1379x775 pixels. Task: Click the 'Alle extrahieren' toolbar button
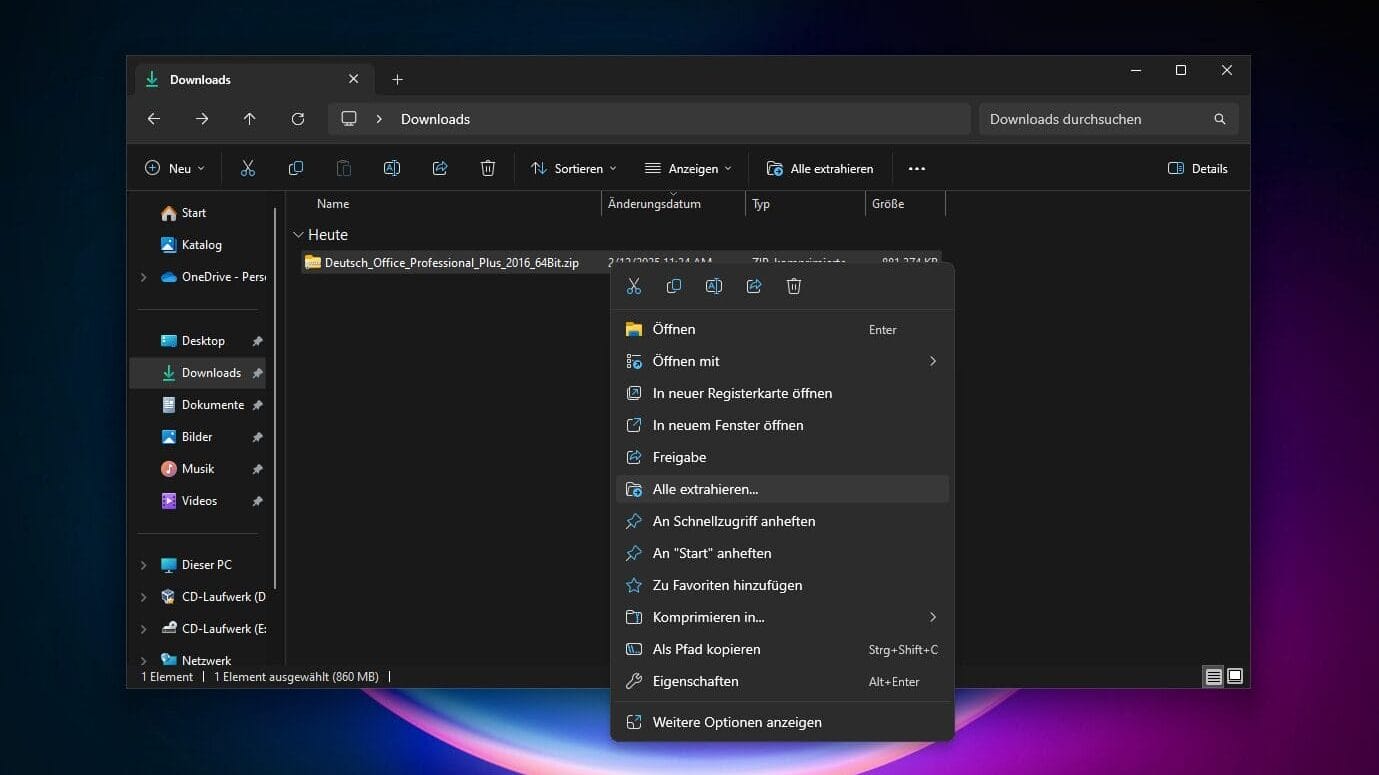pos(820,169)
